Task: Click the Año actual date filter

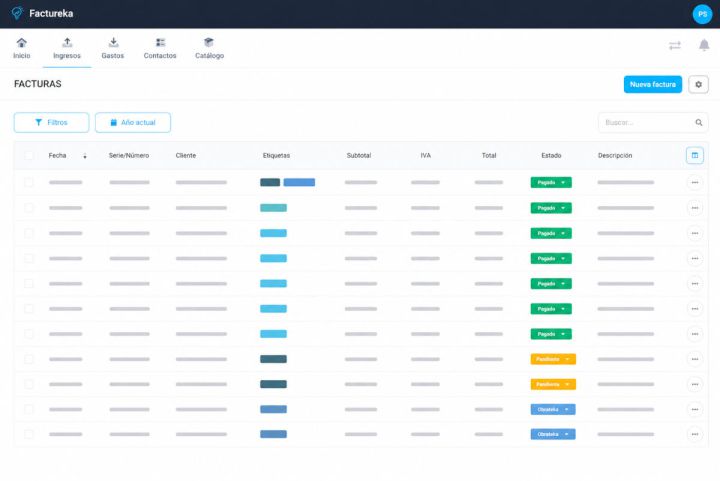Action: click(x=133, y=123)
